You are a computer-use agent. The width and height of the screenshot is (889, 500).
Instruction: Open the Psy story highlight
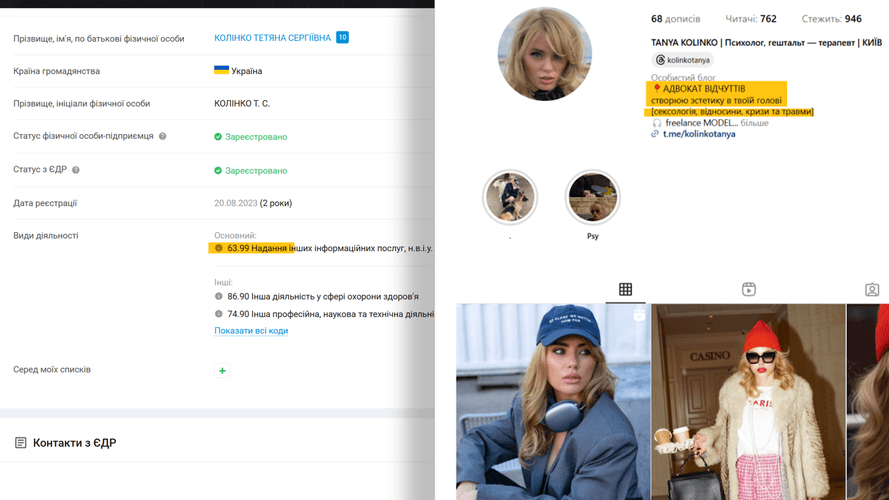point(592,198)
